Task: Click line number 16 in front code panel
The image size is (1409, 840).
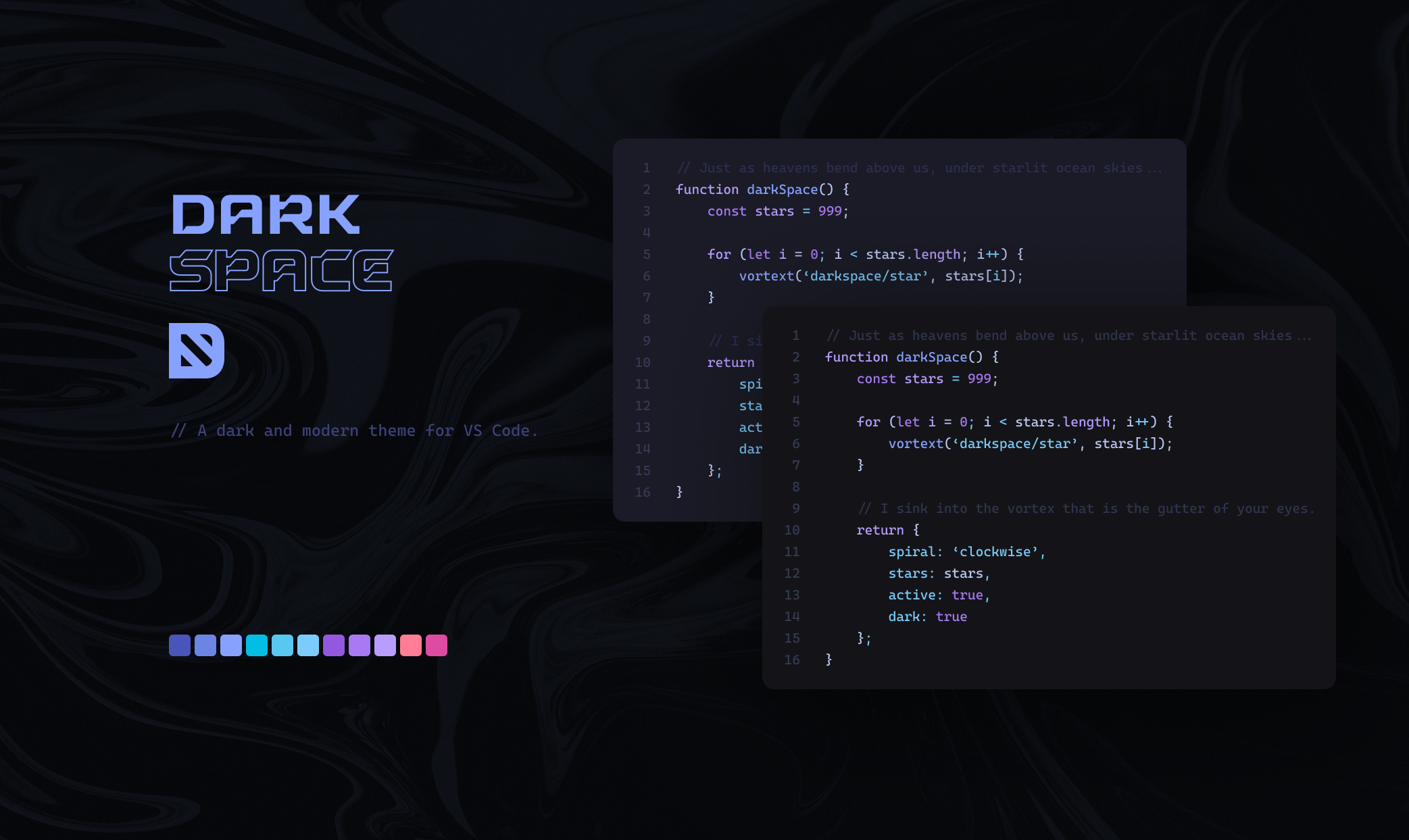Action: coord(792,660)
